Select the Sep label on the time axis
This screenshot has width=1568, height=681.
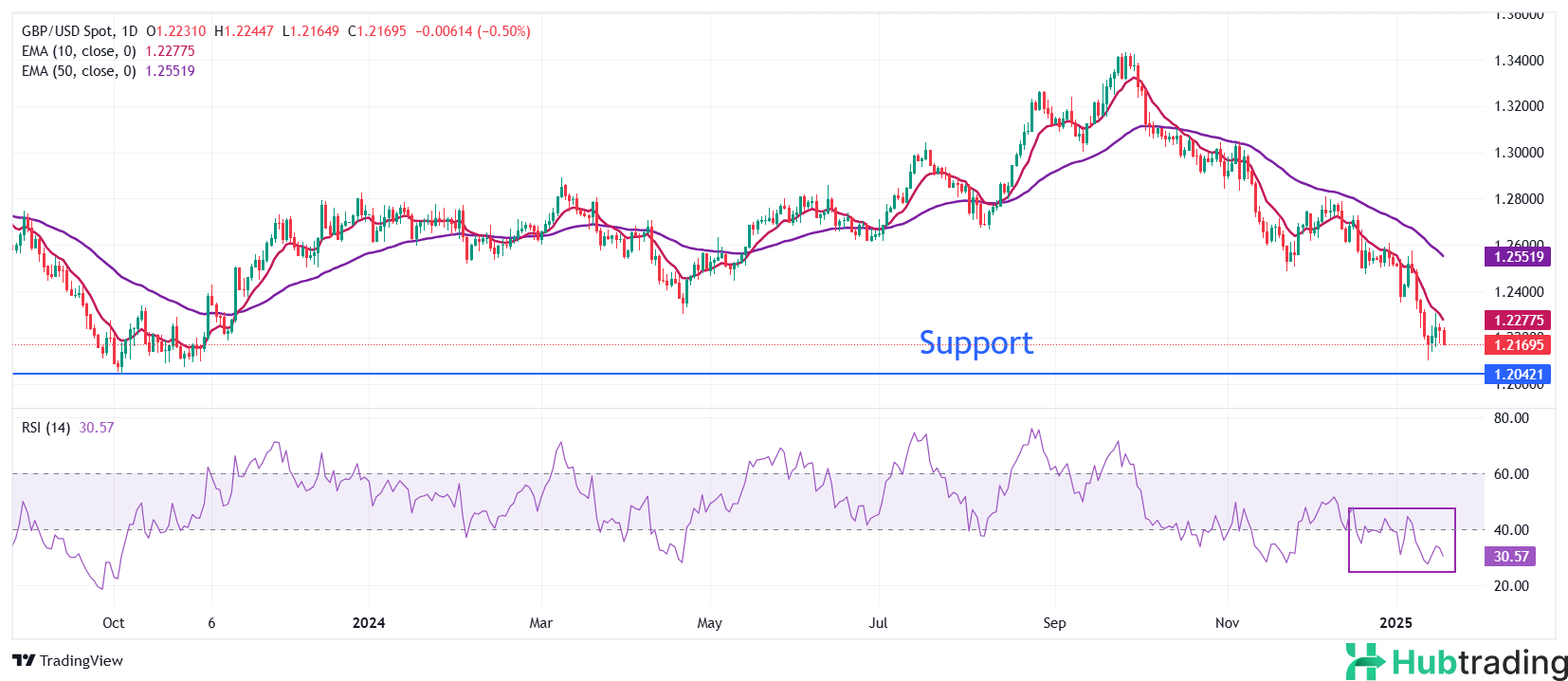pyautogui.click(x=1054, y=623)
